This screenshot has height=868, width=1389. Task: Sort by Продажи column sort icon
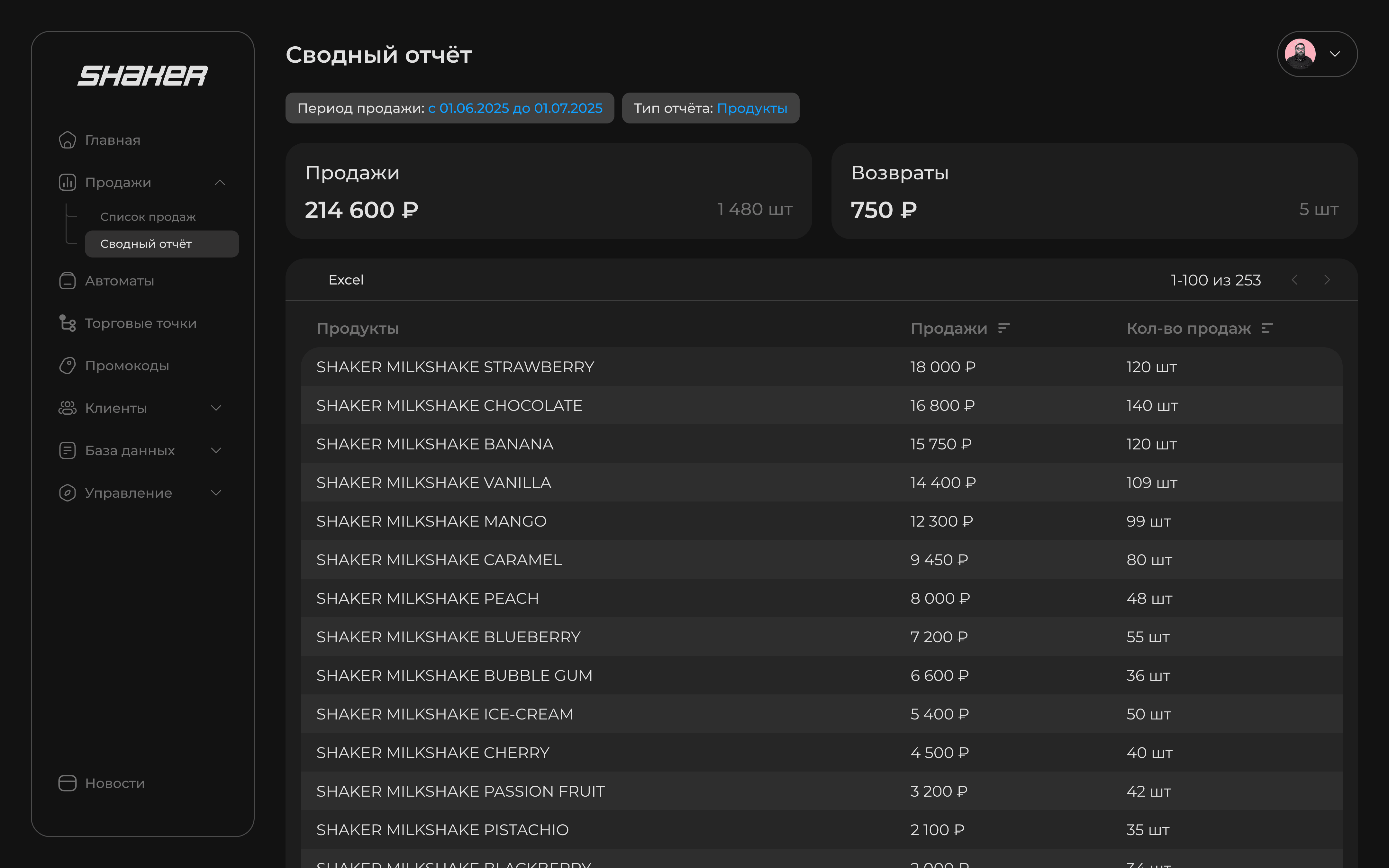(1003, 328)
